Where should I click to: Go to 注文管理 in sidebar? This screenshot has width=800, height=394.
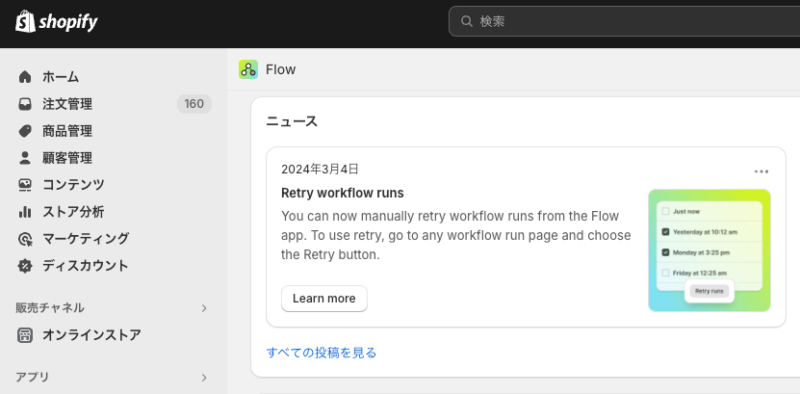click(114, 104)
